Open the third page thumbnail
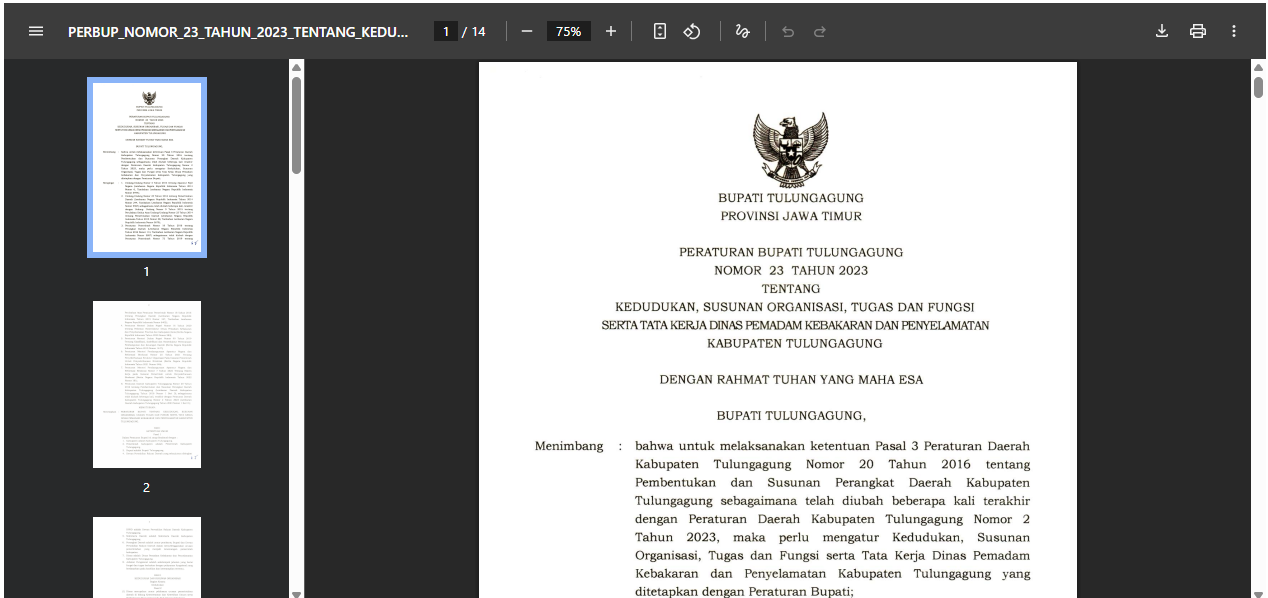Screen dimensions: 1268x598 (x=147, y=557)
